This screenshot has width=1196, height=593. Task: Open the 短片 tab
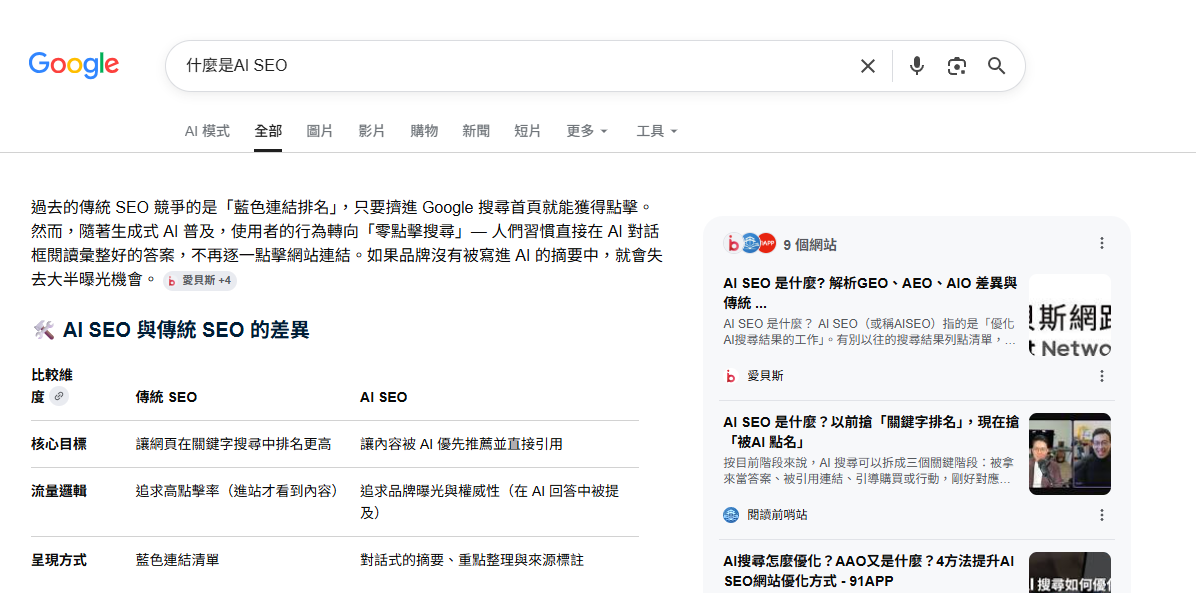coord(528,131)
